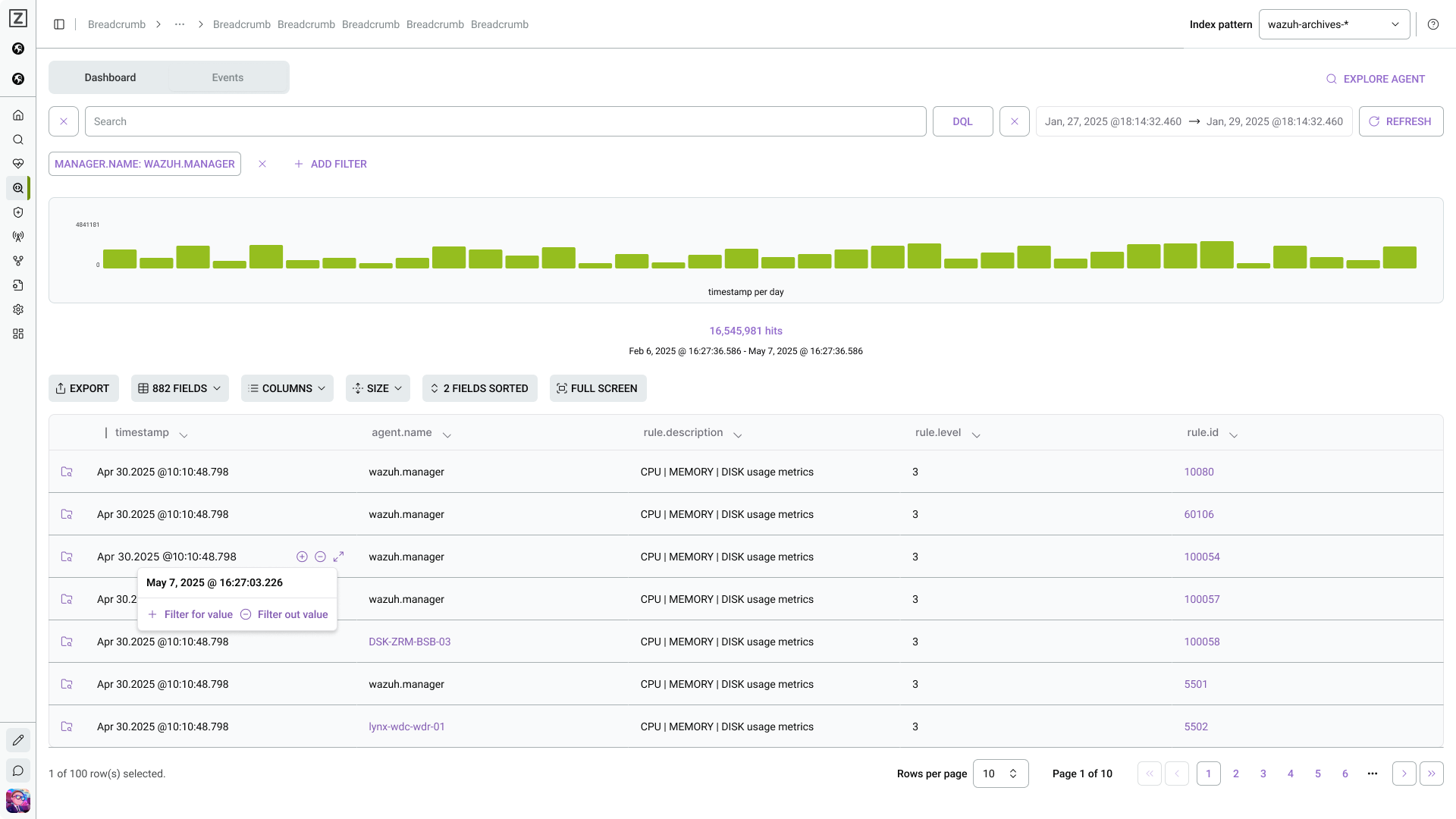Image resolution: width=1456 pixels, height=819 pixels.
Task: Select the active code-search discover icon
Action: point(18,188)
